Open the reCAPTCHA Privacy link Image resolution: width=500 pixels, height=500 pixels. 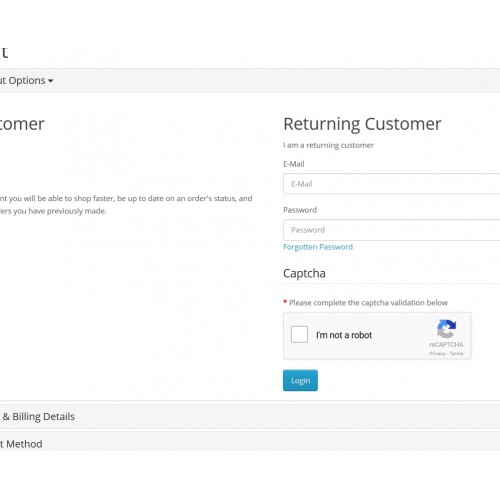coord(437,353)
